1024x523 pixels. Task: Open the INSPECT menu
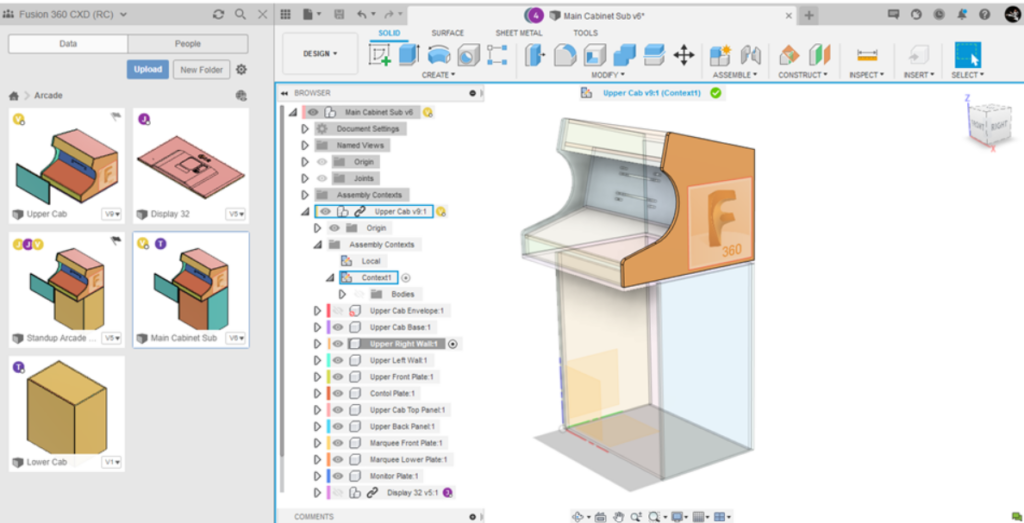[867, 75]
